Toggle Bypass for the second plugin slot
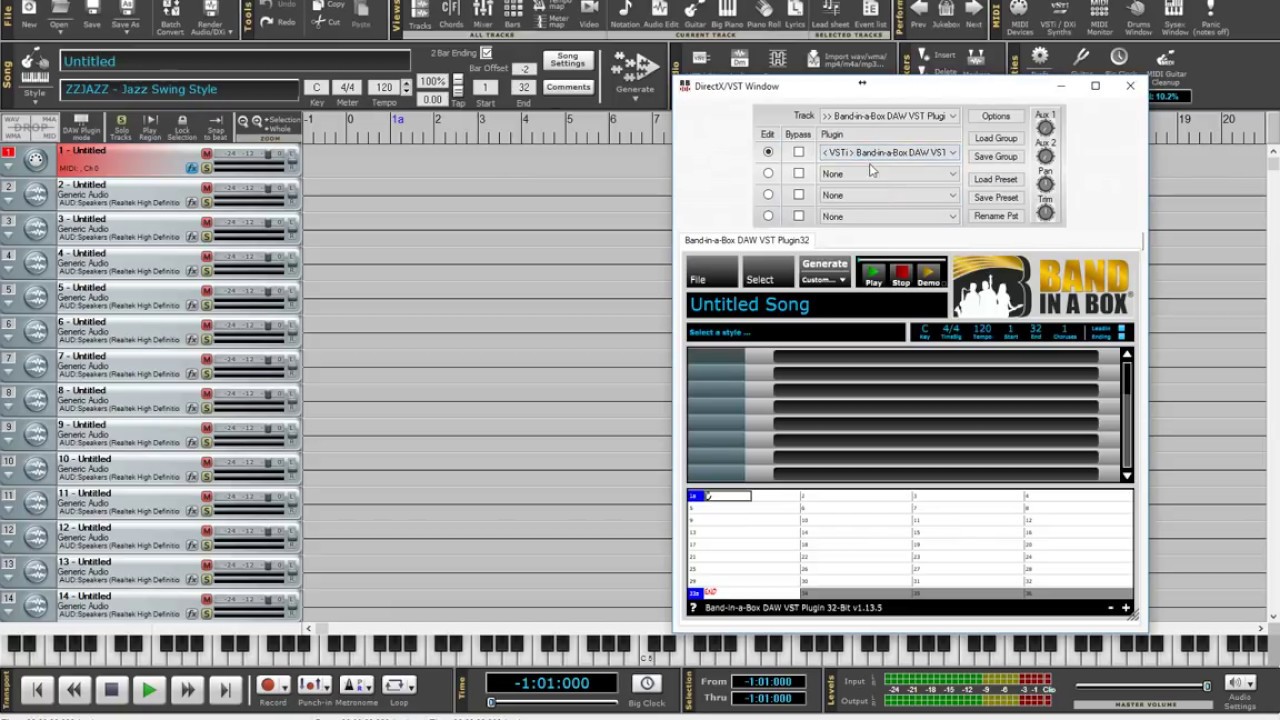Viewport: 1280px width, 720px height. 798,173
